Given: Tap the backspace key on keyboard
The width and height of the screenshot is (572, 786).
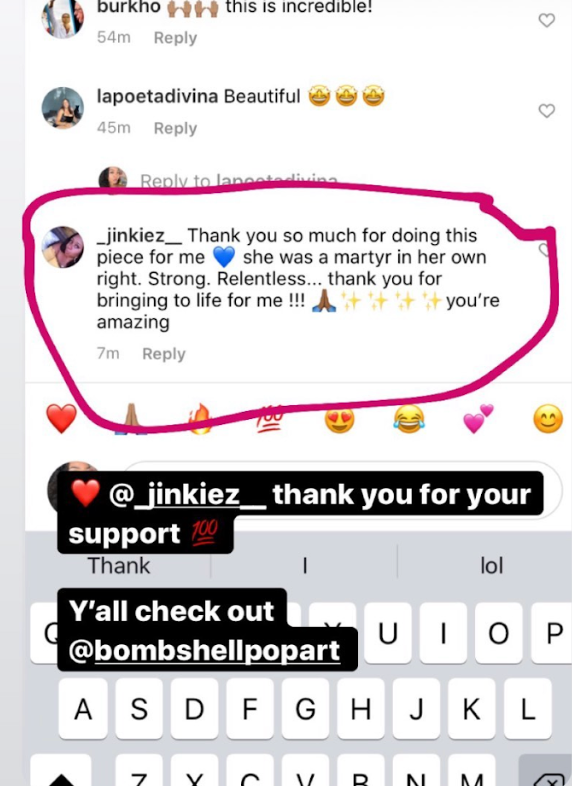Looking at the screenshot, I should click(x=546, y=774).
